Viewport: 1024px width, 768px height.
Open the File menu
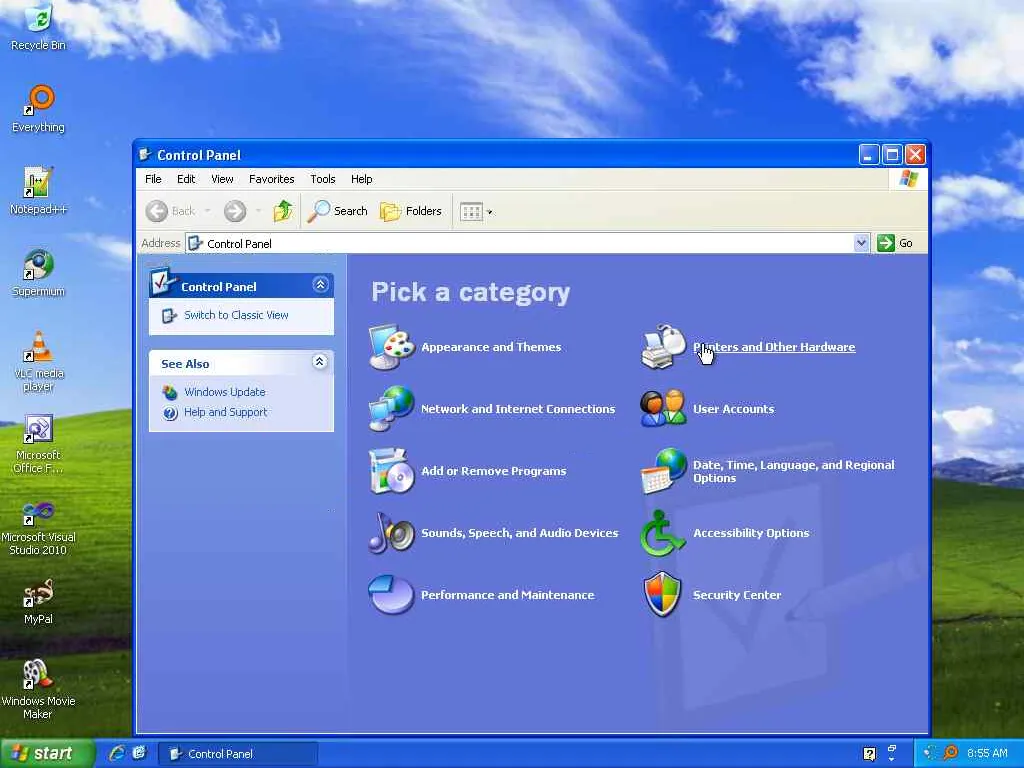pos(153,179)
